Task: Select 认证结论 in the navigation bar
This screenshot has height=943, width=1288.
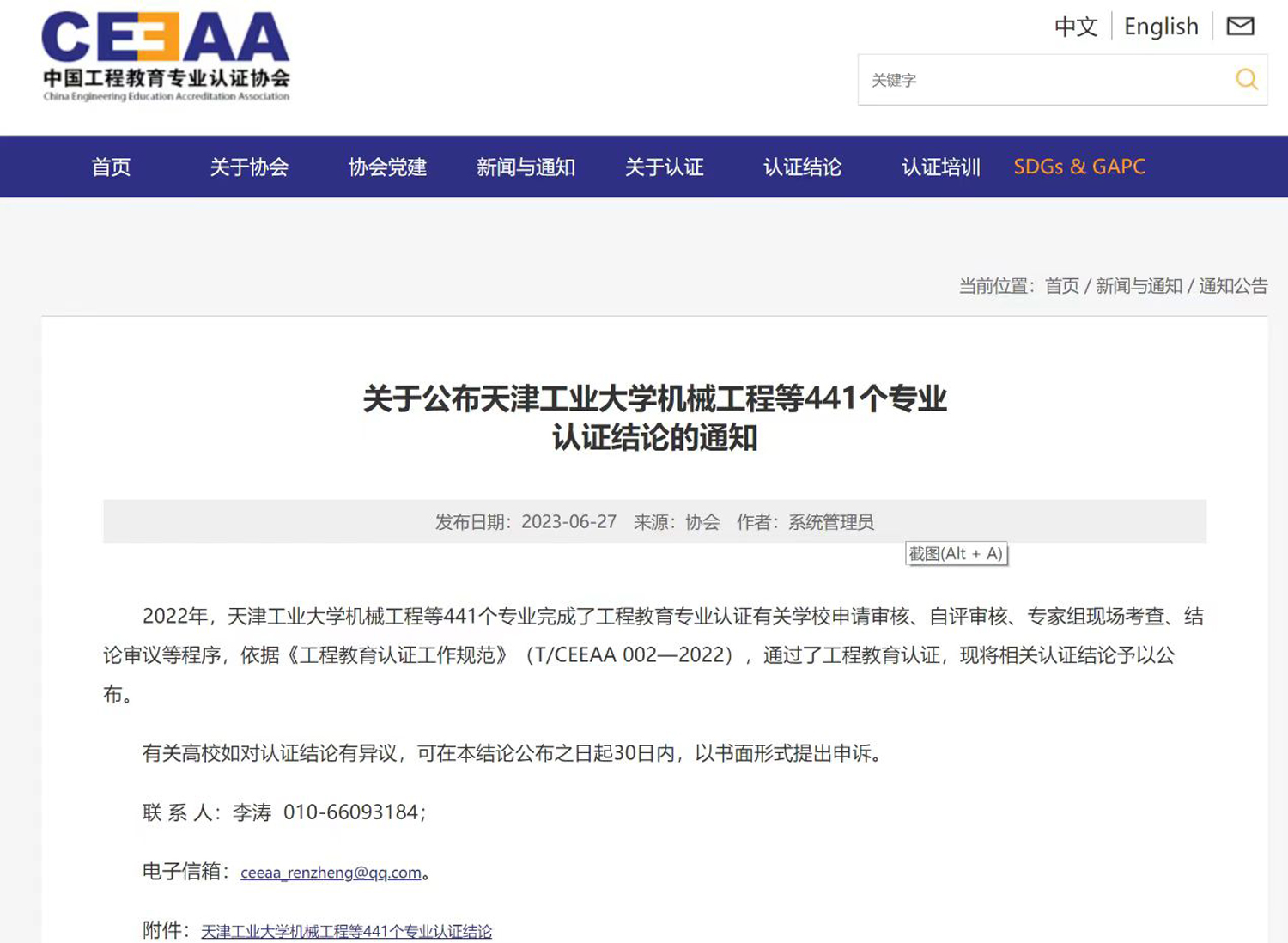Action: click(x=802, y=167)
